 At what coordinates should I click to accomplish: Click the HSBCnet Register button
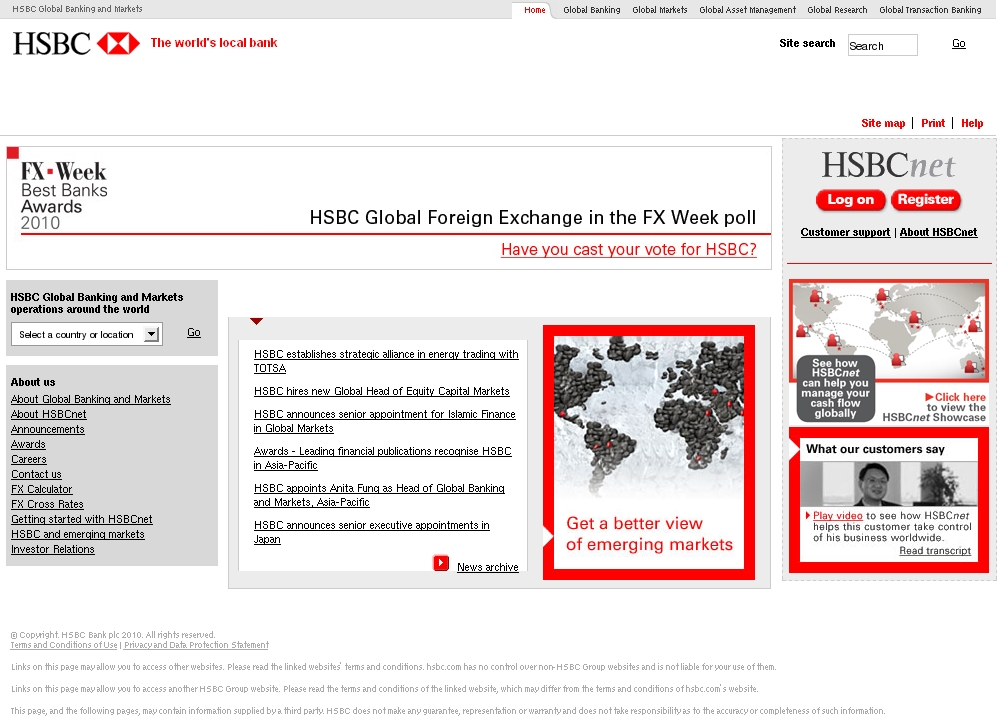pyautogui.click(x=926, y=200)
